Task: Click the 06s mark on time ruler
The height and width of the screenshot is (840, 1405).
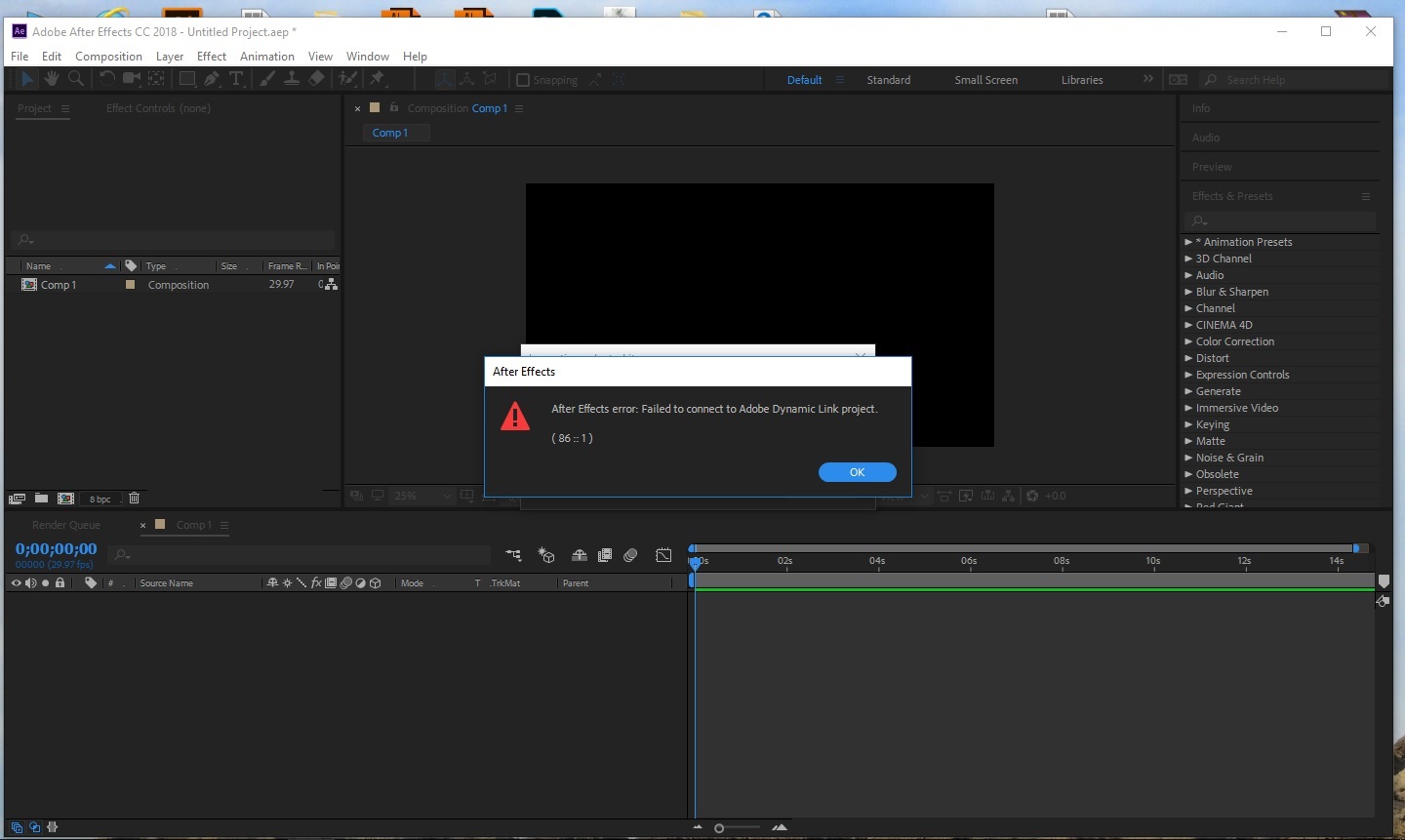Action: tap(969, 560)
